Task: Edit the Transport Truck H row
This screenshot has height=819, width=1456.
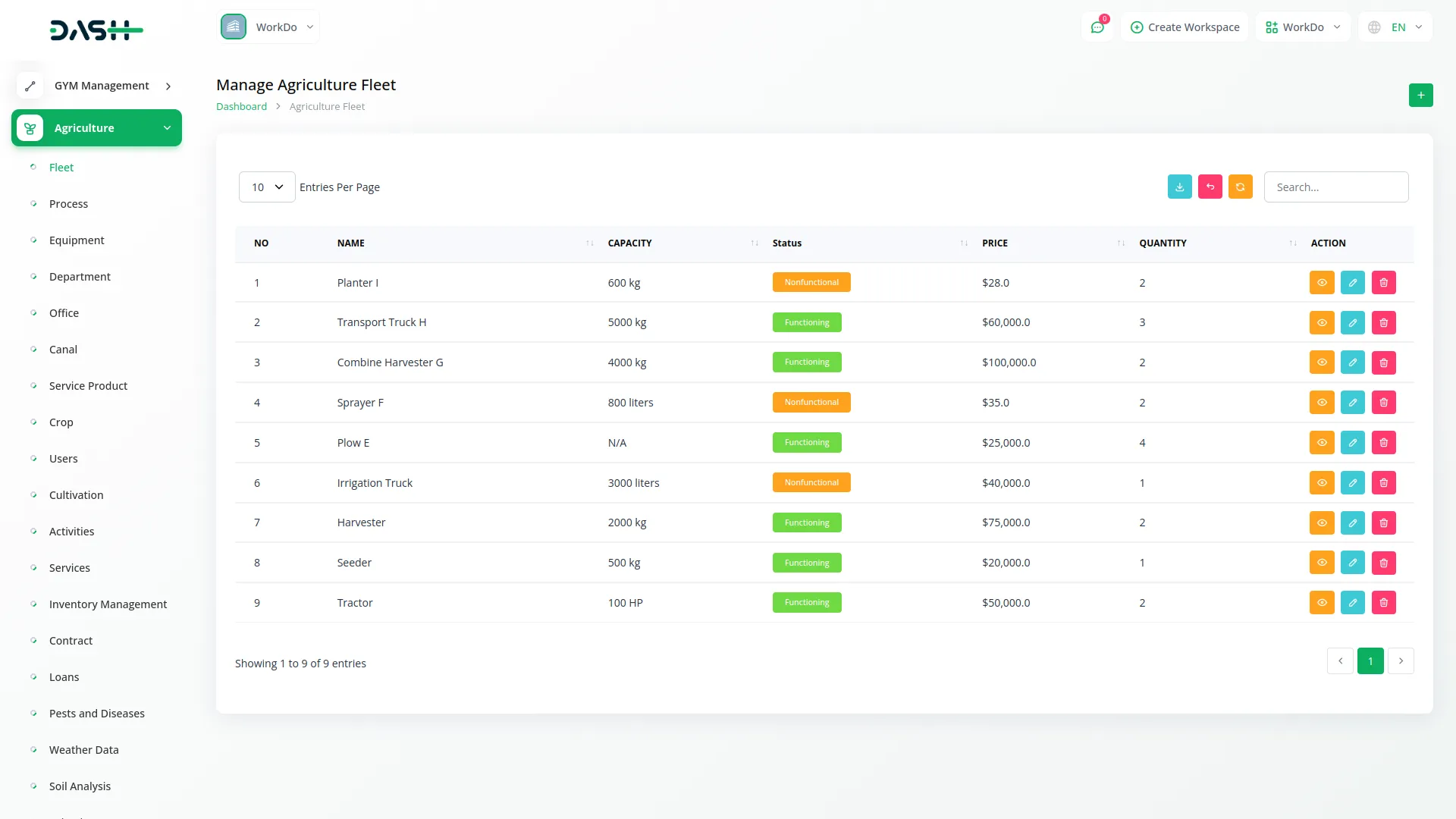Action: point(1352,323)
